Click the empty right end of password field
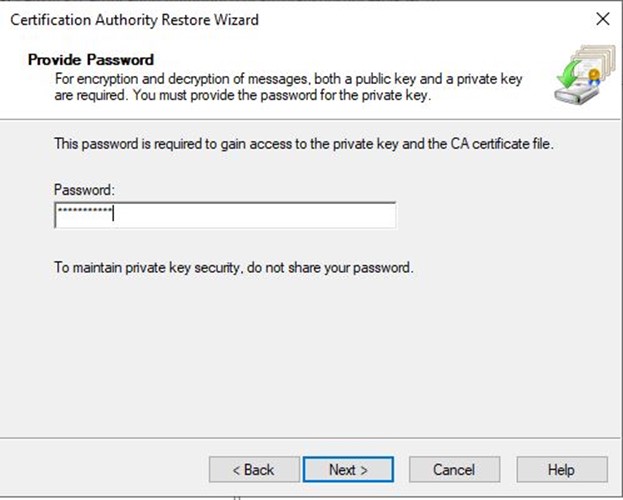Screen dimensions: 623x500 (x=370, y=215)
